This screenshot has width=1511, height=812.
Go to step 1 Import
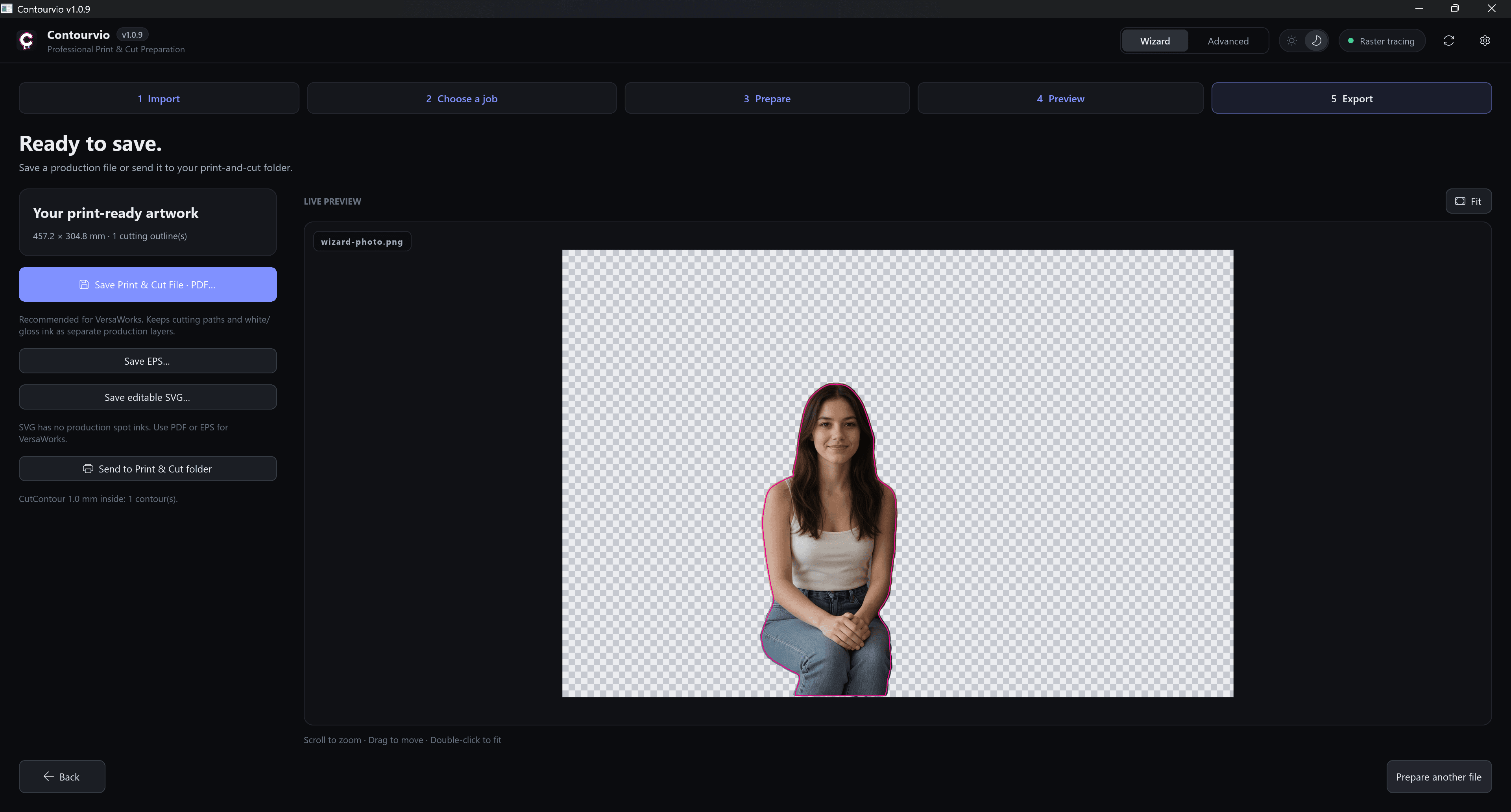(159, 98)
